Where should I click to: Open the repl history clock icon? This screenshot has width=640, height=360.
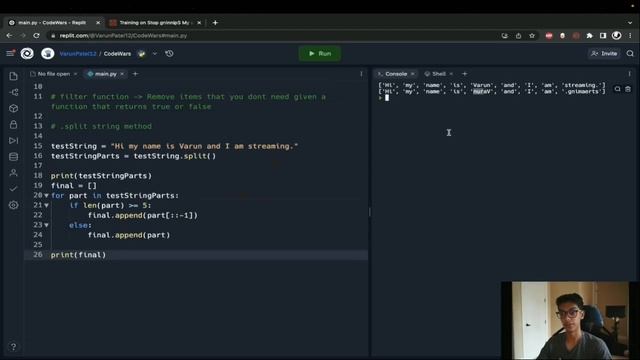(x=169, y=53)
